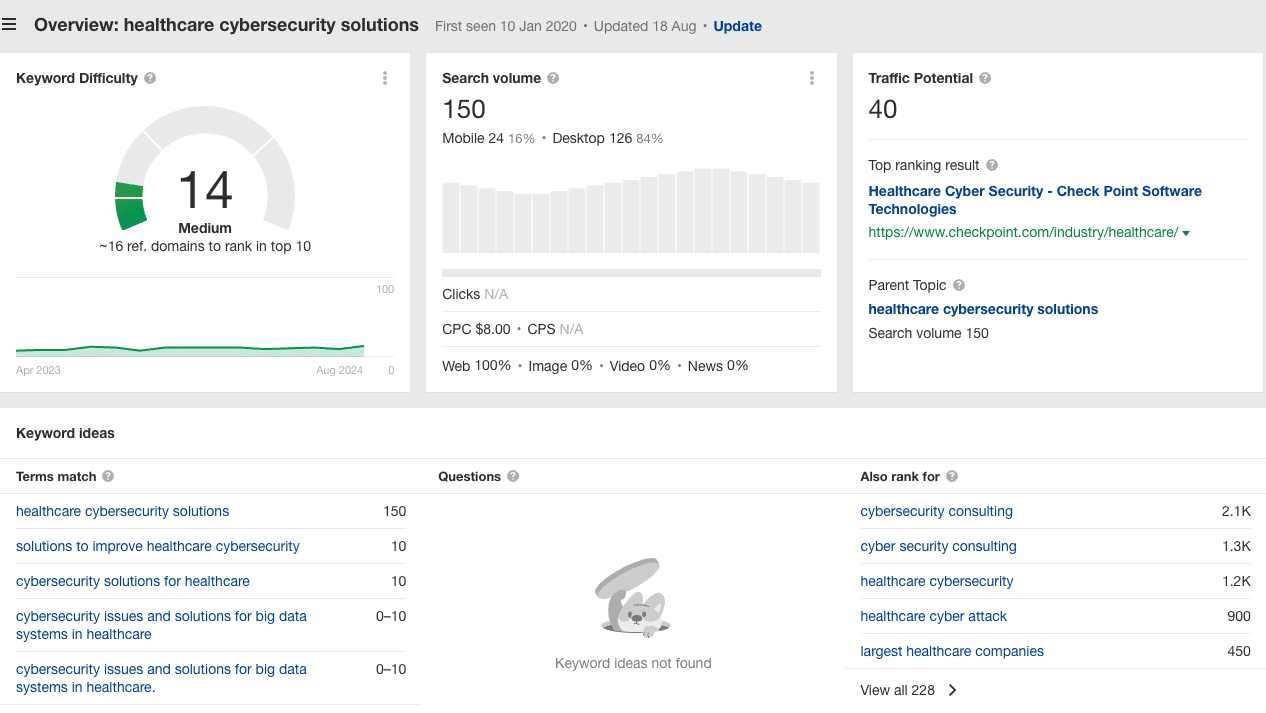Select cybersecurity consulting keyword
Screen dimensions: 1266x713
[x=936, y=511]
